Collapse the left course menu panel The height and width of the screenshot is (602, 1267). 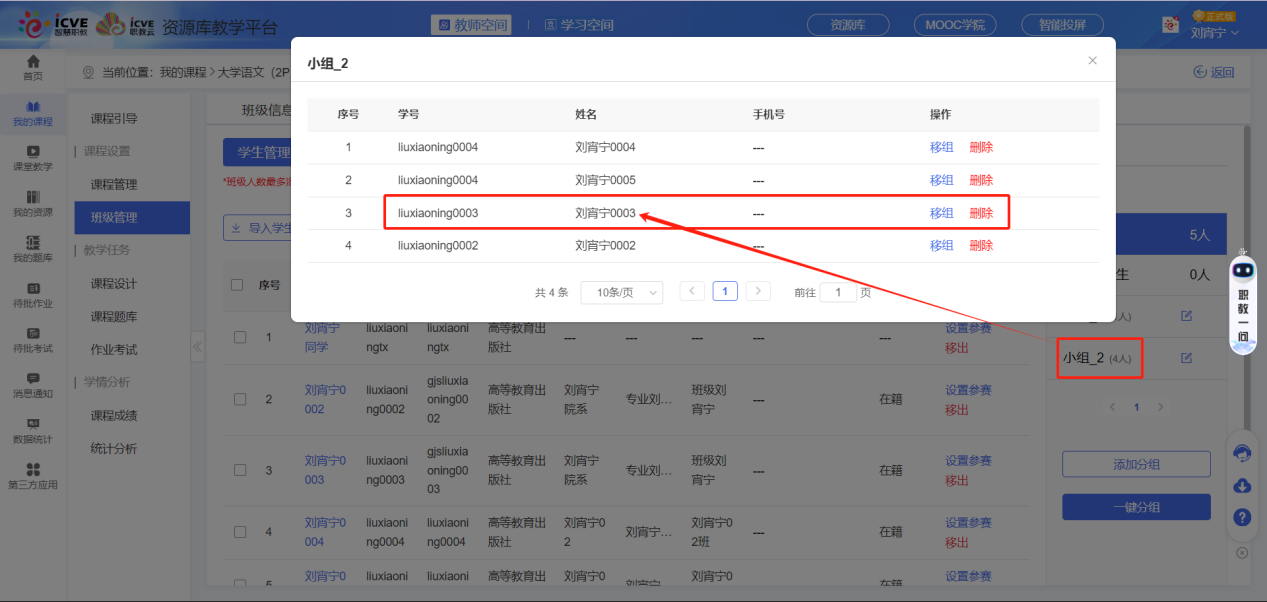point(197,347)
